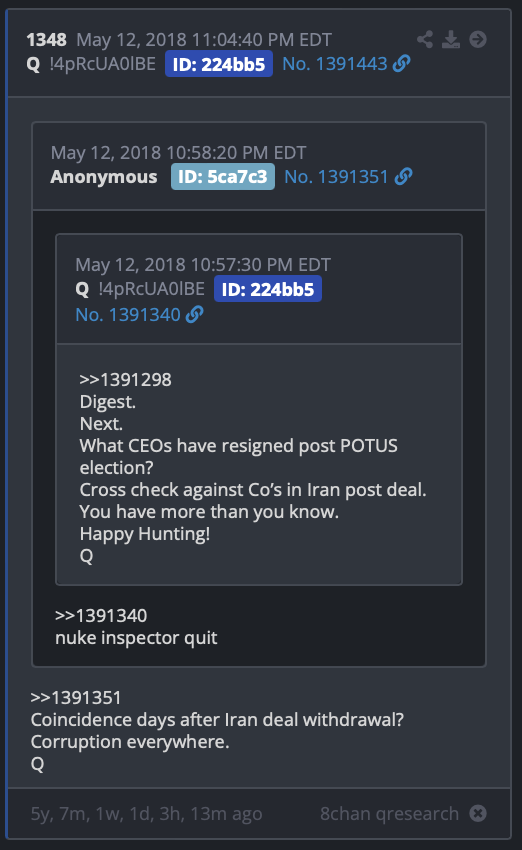The image size is (522, 850).
Task: Follow the >>1391351 reply reference
Action: (x=76, y=698)
